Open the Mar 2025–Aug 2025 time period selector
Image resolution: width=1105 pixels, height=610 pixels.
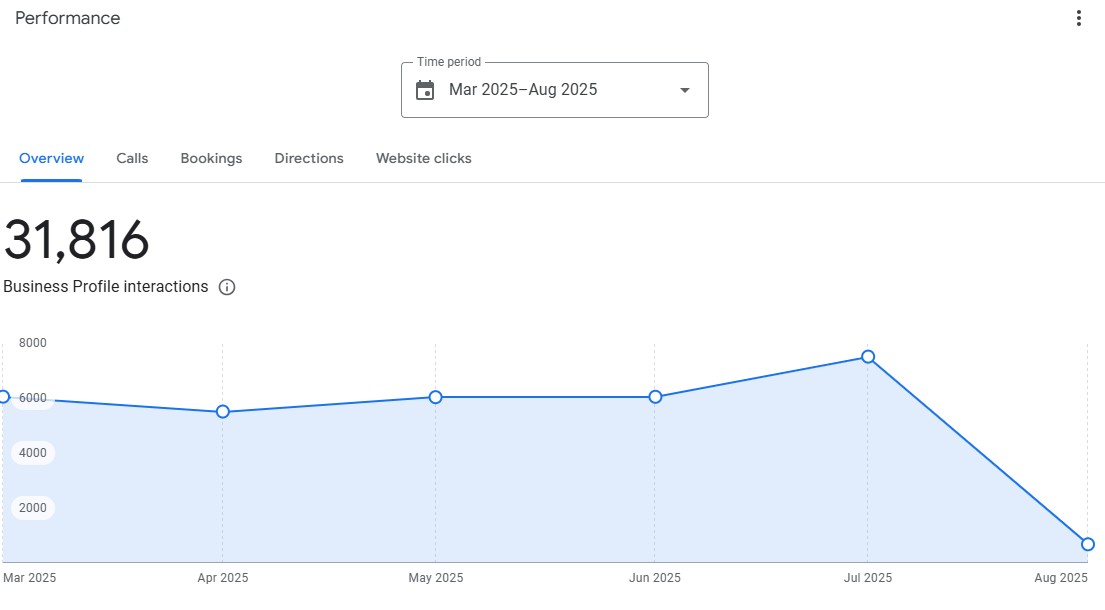(555, 90)
